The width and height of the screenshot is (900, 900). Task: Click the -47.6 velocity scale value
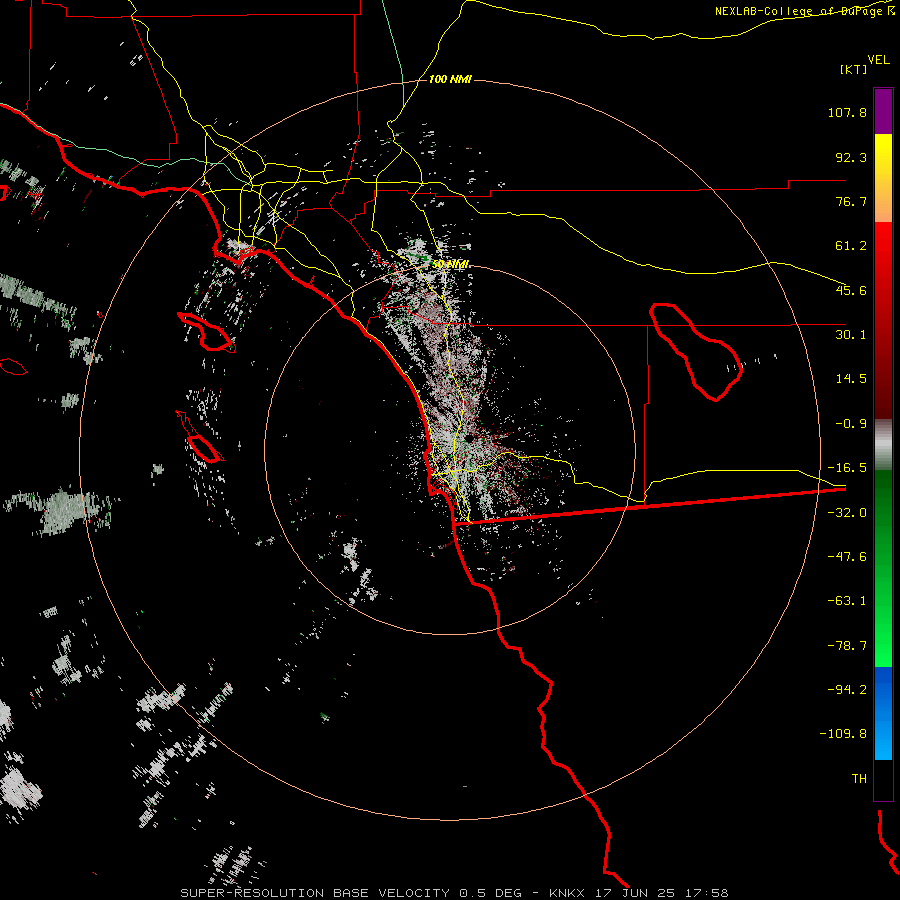pos(847,557)
